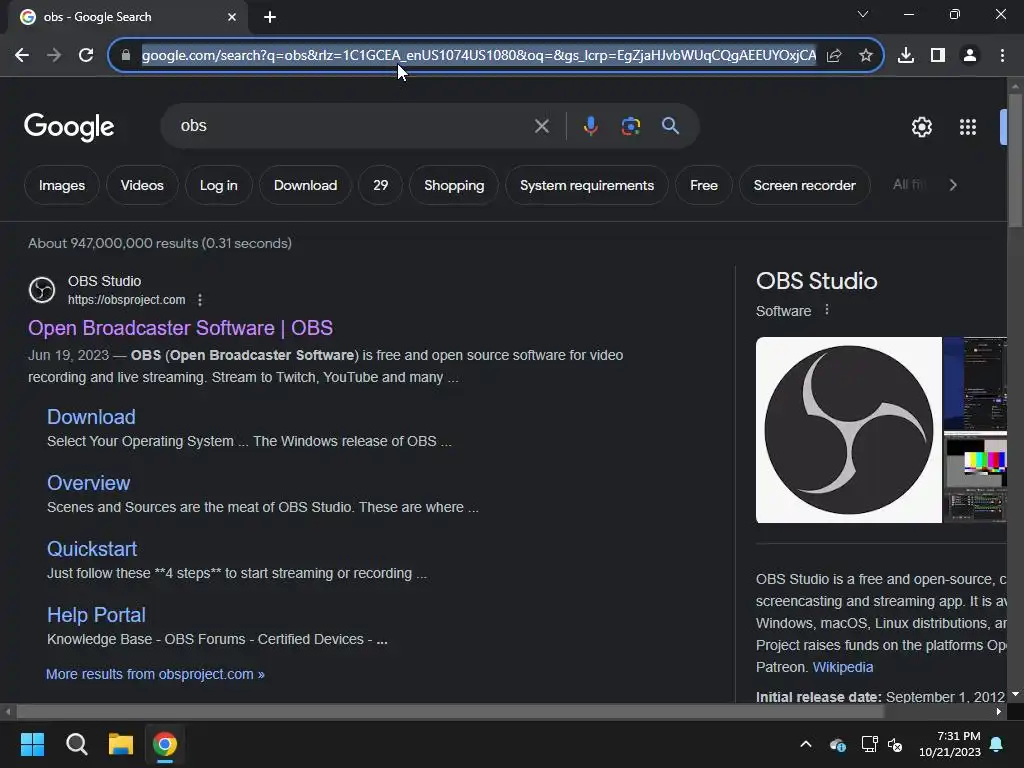This screenshot has width=1024, height=768.
Task: Open clock showing 7:31 PM
Action: coord(950,744)
